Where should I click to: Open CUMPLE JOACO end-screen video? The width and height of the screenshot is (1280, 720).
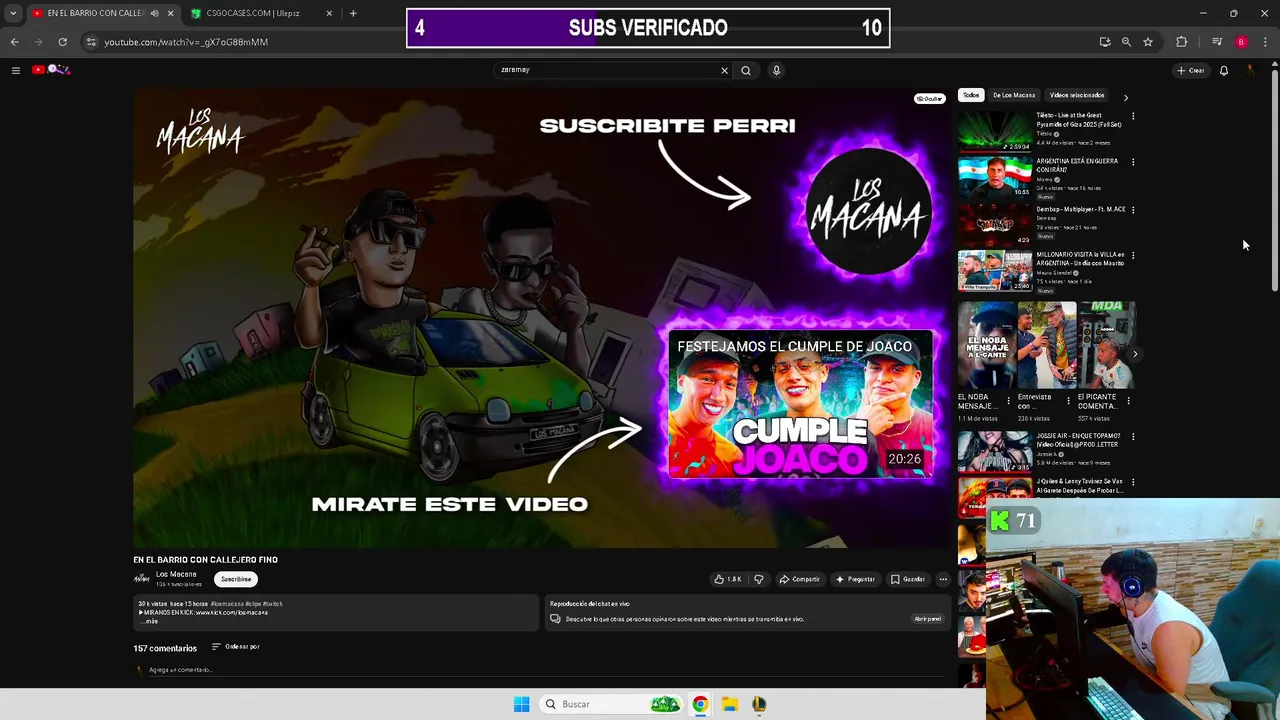(x=800, y=405)
